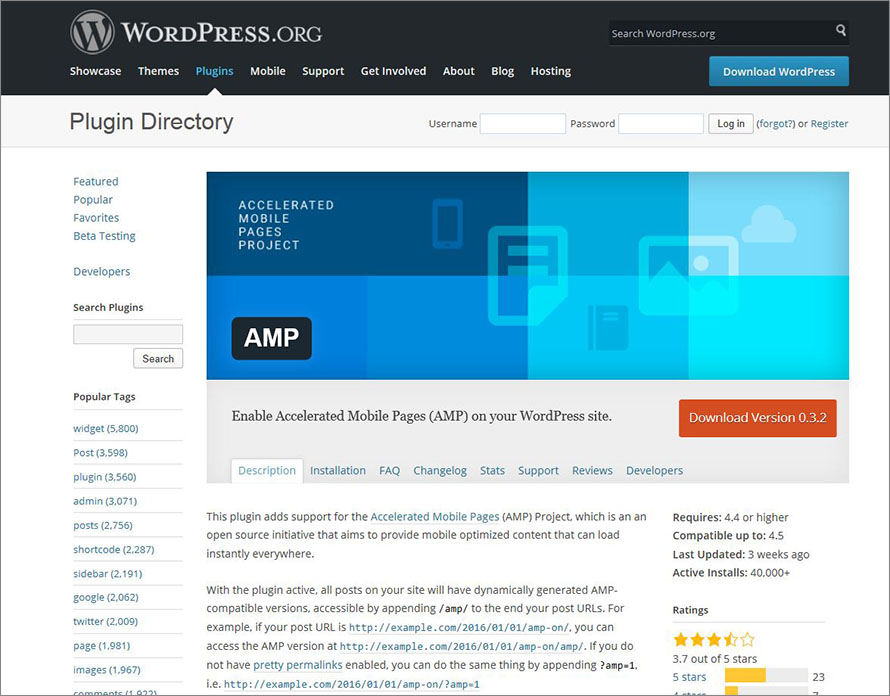Click the Download WordPress button
Screen dimensions: 890x696
(779, 72)
